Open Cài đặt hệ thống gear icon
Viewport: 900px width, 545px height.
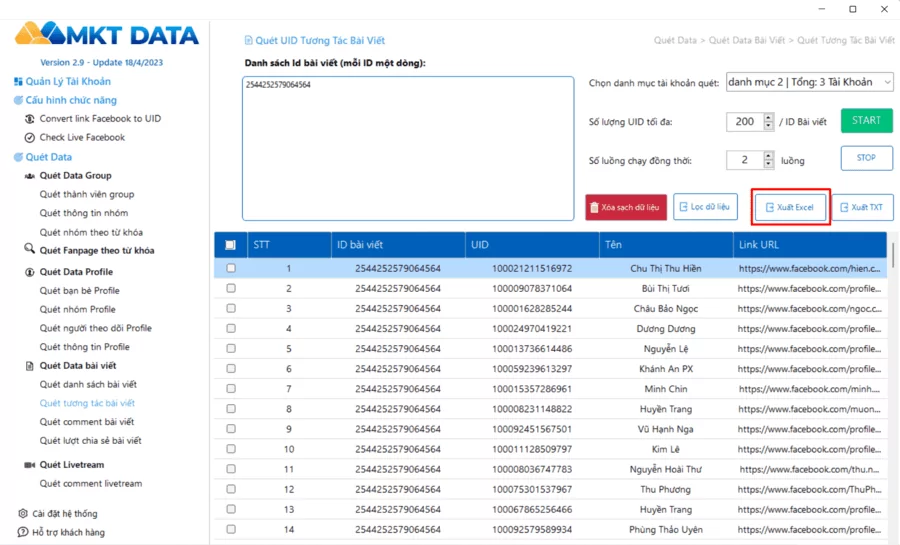[23, 514]
